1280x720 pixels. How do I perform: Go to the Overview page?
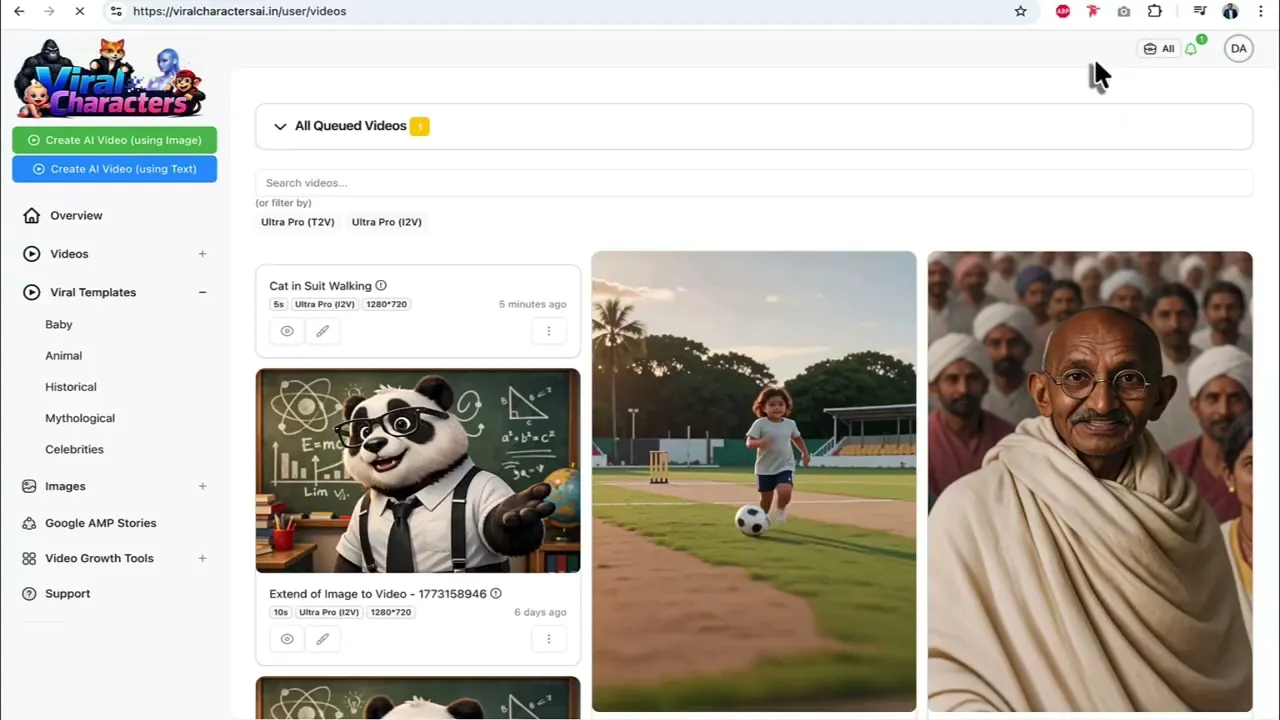coord(76,215)
